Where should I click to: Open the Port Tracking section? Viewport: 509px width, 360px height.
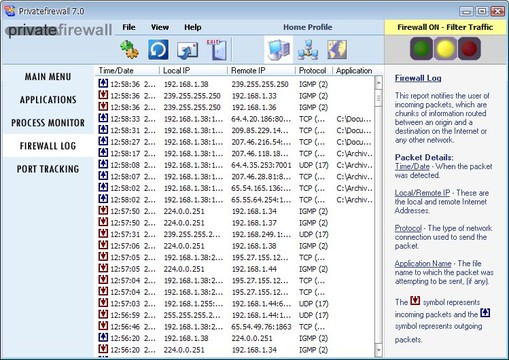[x=48, y=169]
